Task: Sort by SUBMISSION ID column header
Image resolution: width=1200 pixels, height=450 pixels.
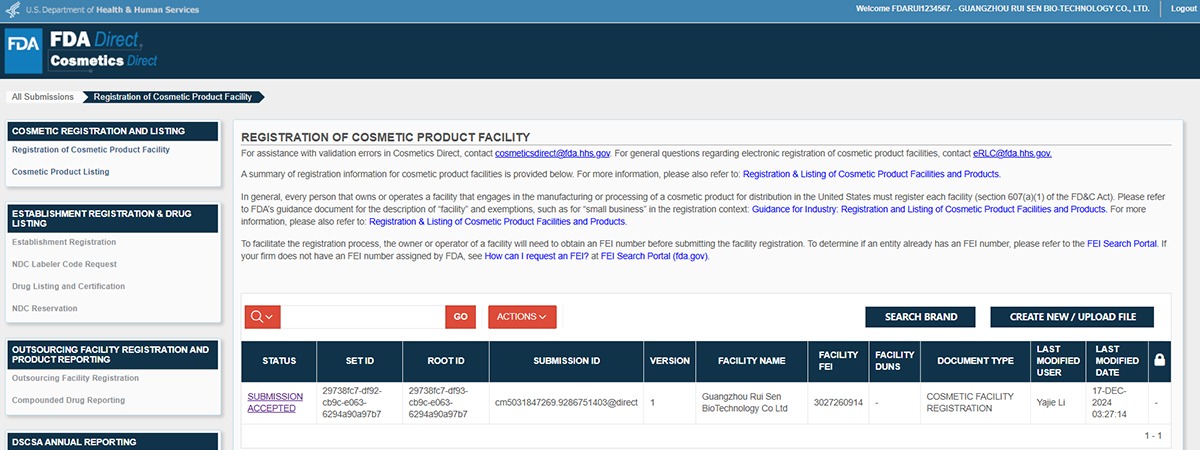Action: pos(566,361)
